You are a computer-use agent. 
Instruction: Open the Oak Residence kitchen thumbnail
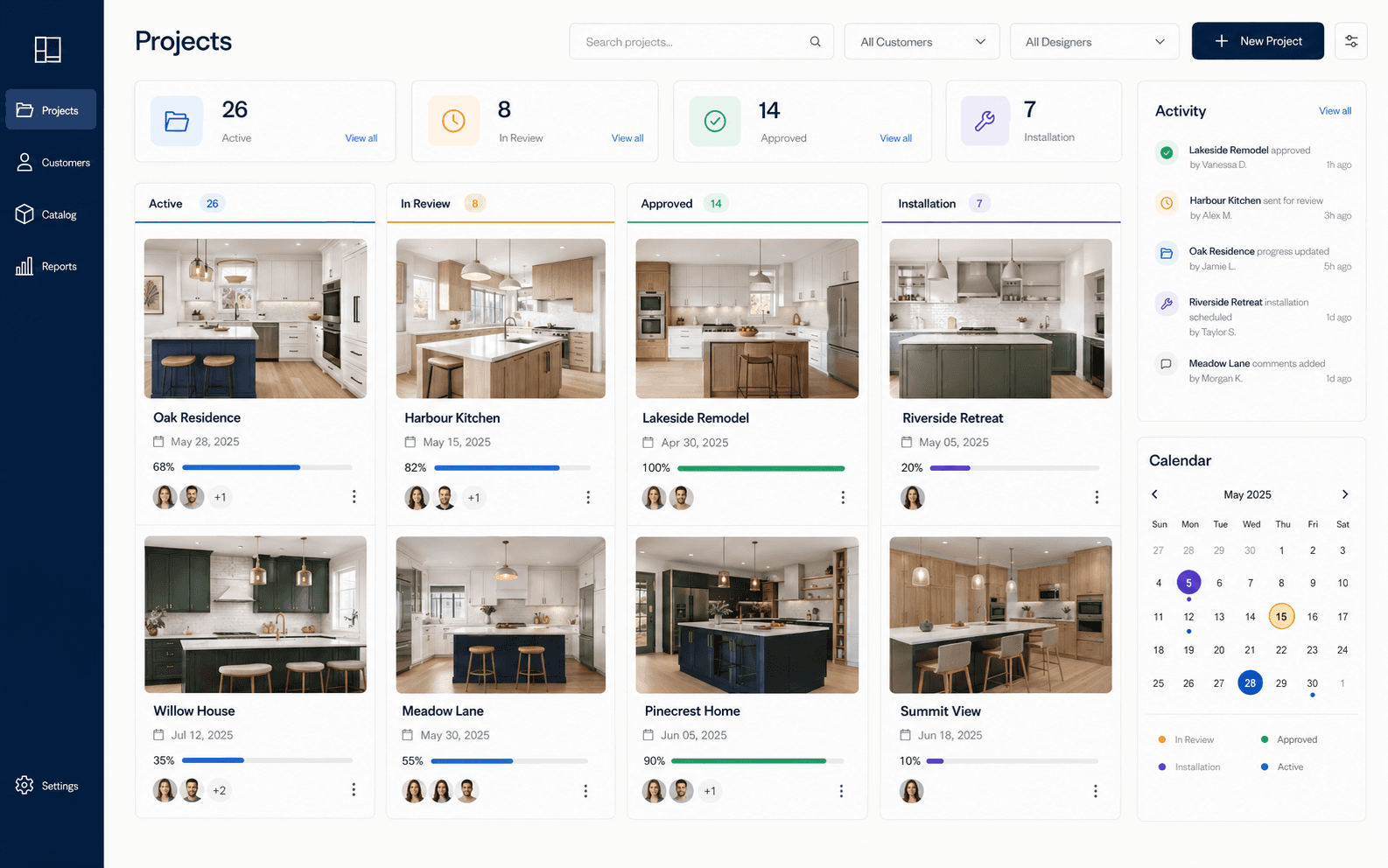pyautogui.click(x=256, y=318)
